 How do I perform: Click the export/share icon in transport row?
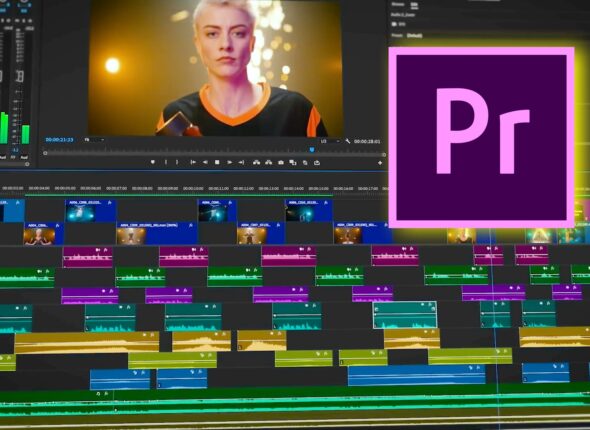click(317, 163)
